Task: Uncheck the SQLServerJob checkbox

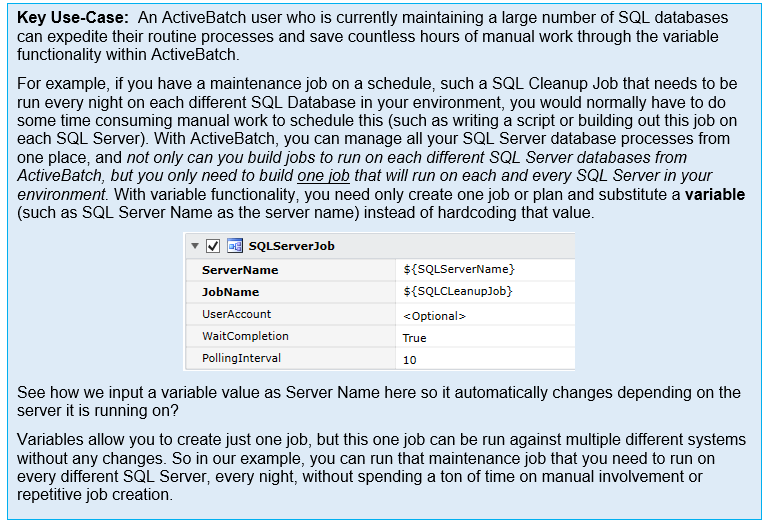Action: pyautogui.click(x=213, y=246)
